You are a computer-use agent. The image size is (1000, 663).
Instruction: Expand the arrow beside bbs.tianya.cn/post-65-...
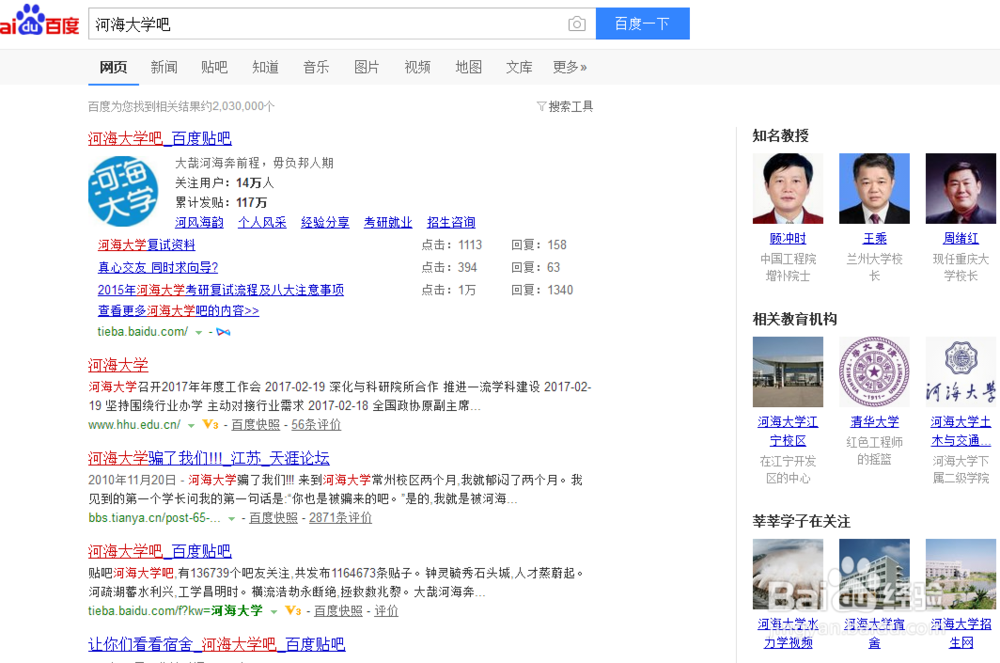232,519
